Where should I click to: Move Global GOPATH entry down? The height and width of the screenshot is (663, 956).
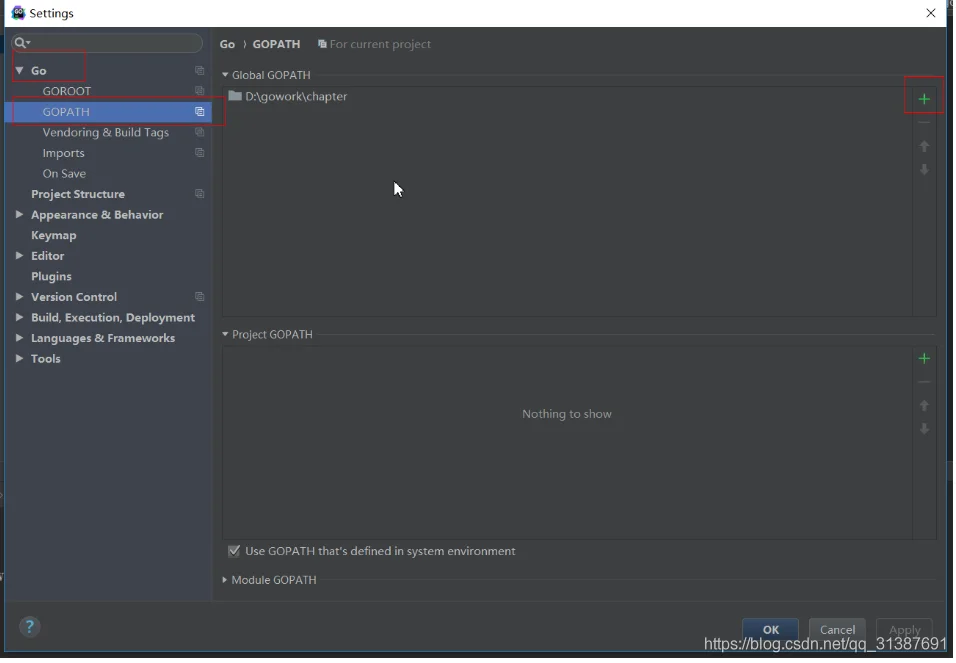click(926, 170)
